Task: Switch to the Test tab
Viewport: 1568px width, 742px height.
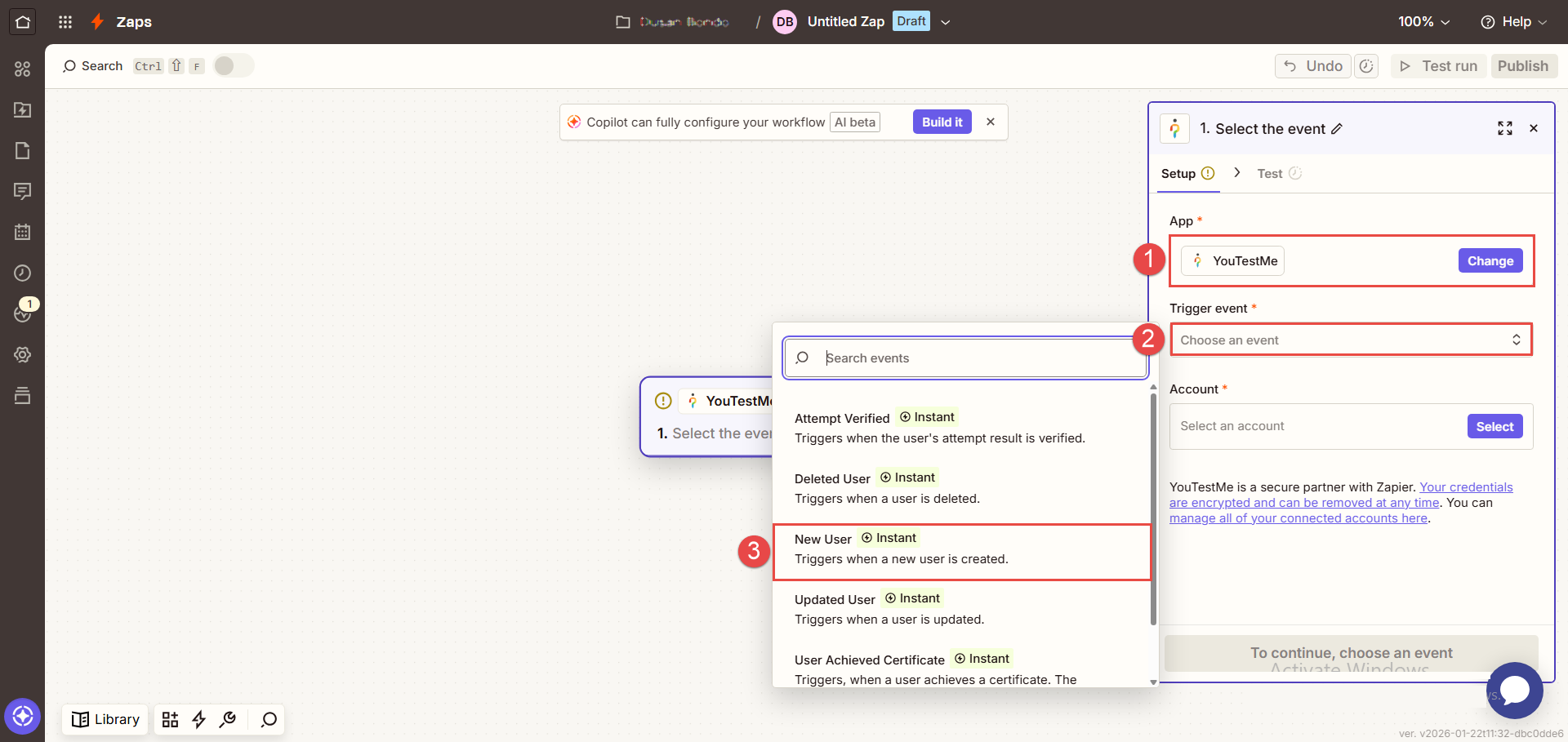Action: click(x=1279, y=173)
